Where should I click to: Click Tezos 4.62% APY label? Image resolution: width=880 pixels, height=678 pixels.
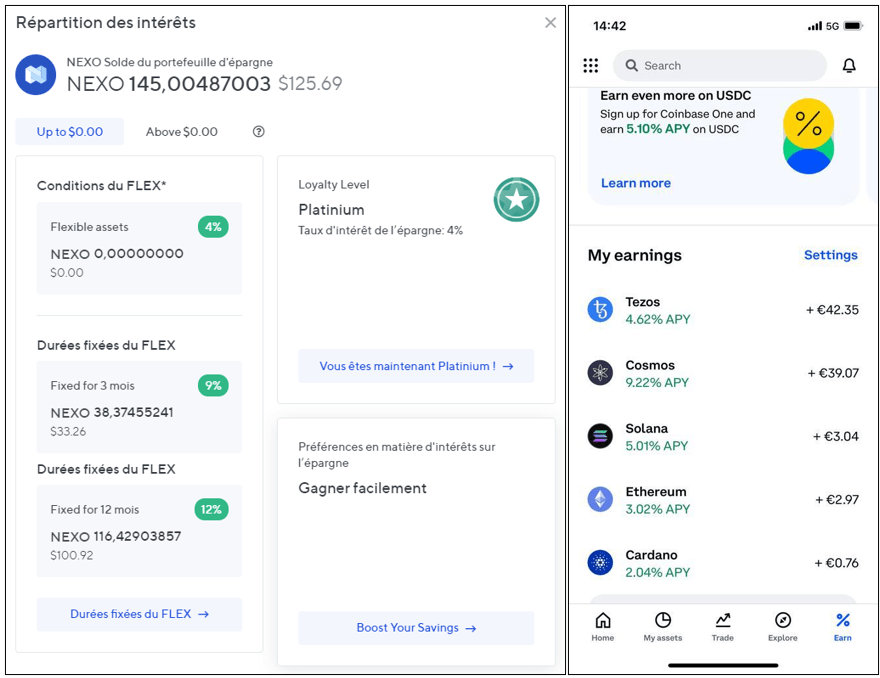pyautogui.click(x=658, y=319)
